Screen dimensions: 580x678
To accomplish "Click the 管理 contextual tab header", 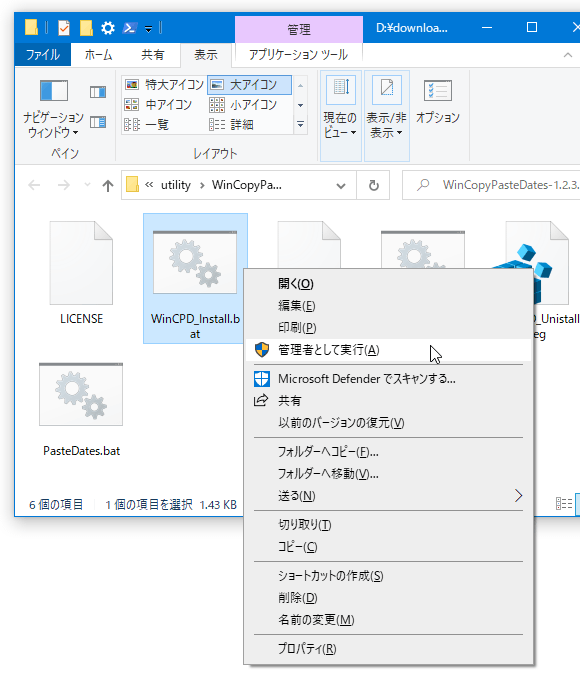I will (x=299, y=29).
